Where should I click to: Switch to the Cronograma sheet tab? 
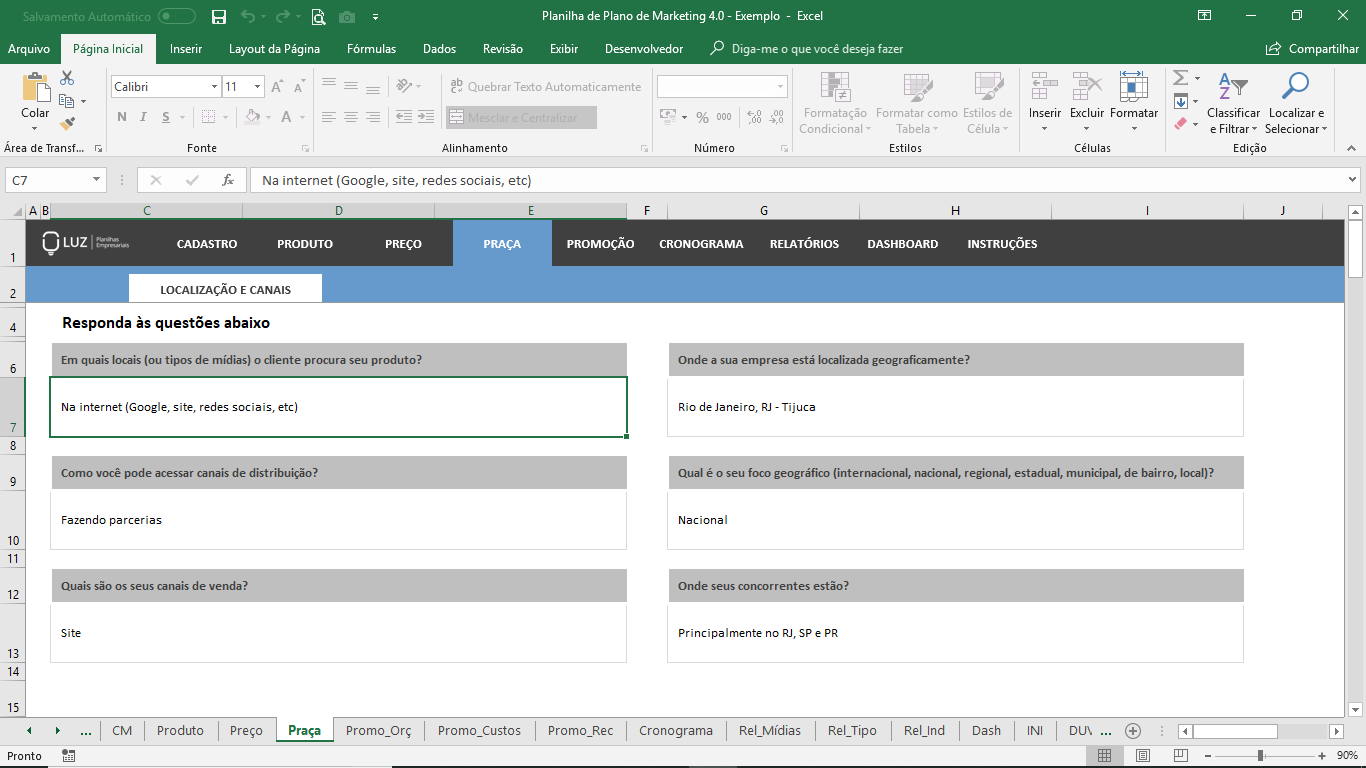(676, 731)
